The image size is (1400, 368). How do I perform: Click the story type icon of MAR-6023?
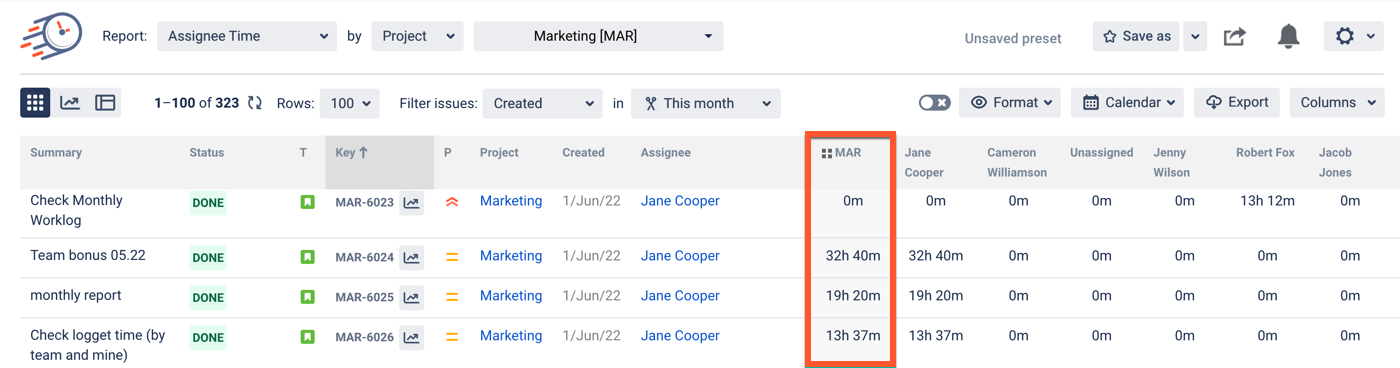pos(308,202)
